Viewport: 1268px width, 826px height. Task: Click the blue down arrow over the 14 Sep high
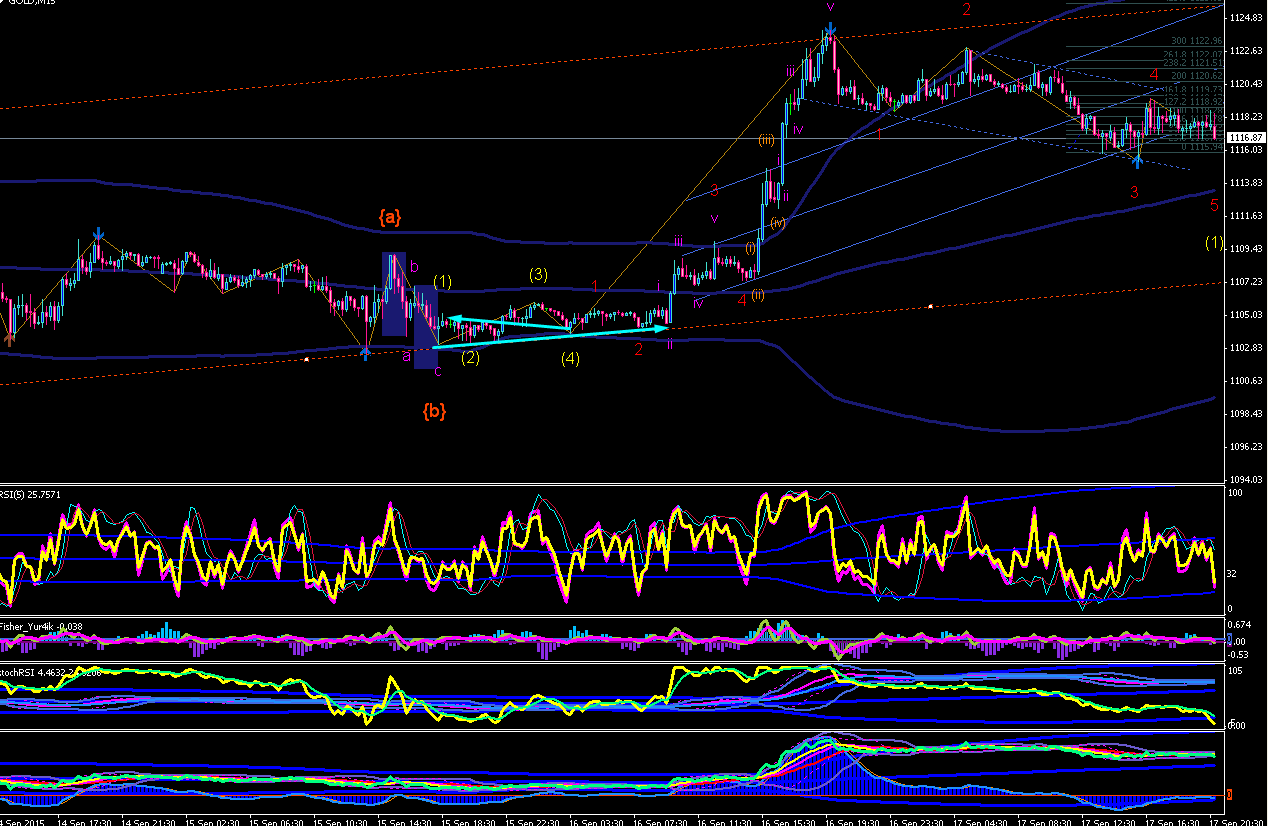[x=98, y=236]
